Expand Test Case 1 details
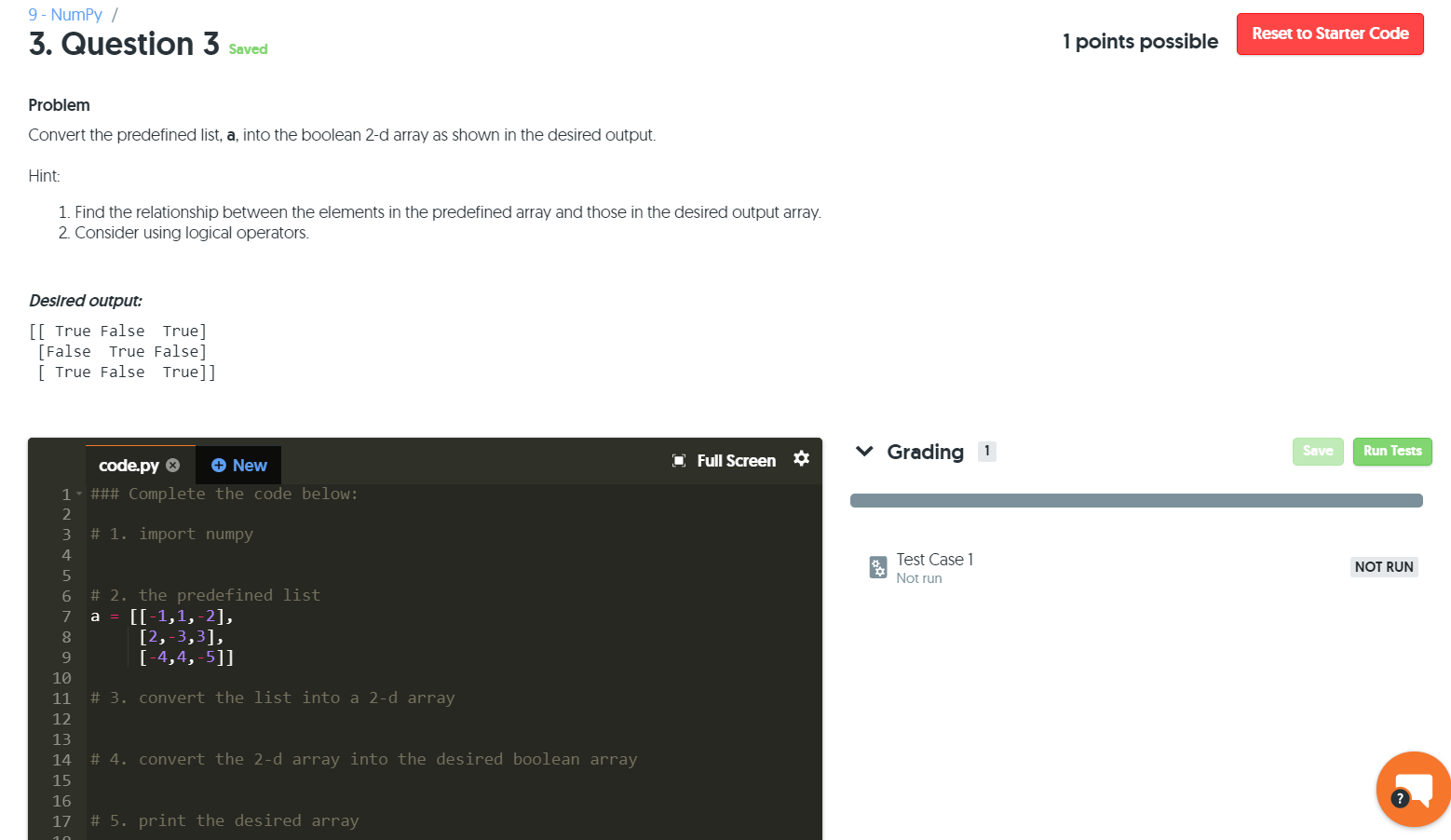Image resolution: width=1451 pixels, height=840 pixels. (934, 559)
